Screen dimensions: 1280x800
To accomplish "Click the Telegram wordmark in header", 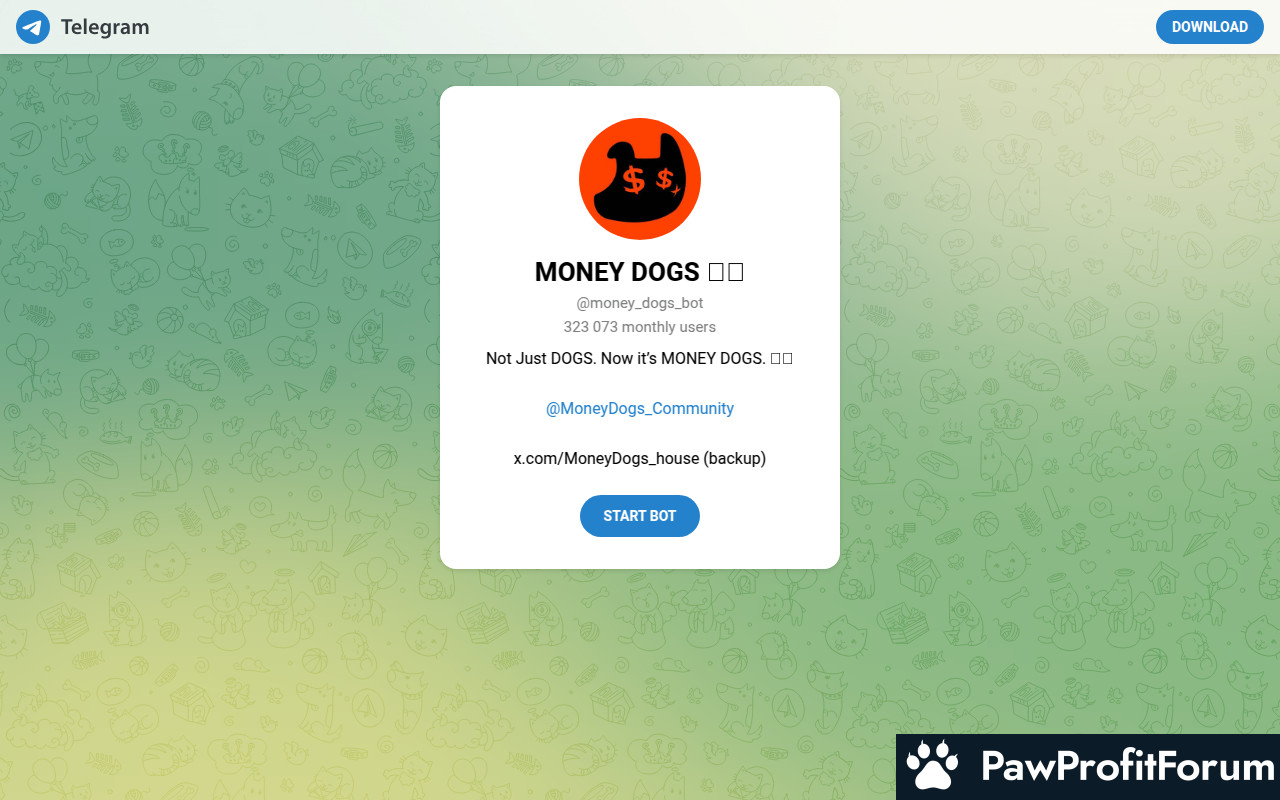I will pos(105,27).
